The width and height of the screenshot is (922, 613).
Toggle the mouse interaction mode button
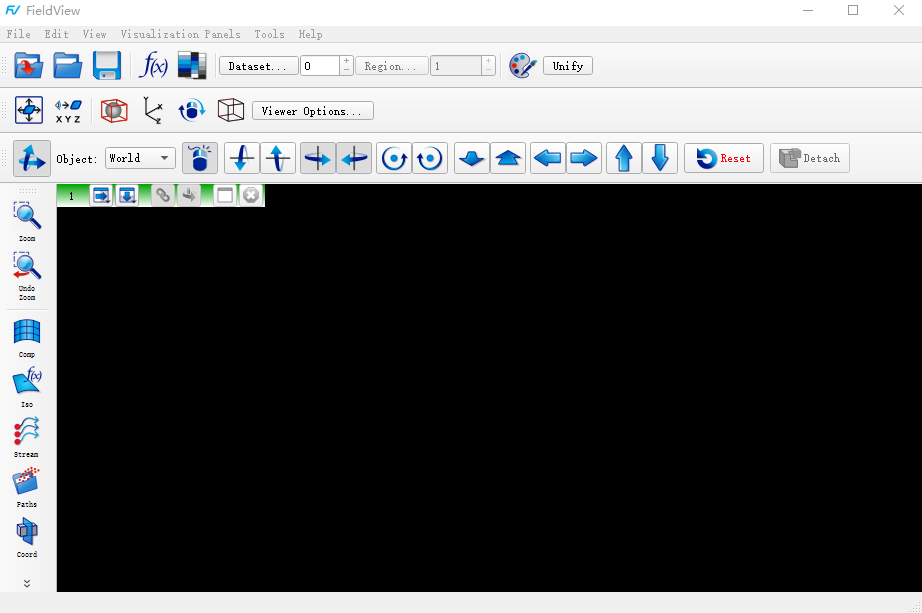[x=200, y=158]
